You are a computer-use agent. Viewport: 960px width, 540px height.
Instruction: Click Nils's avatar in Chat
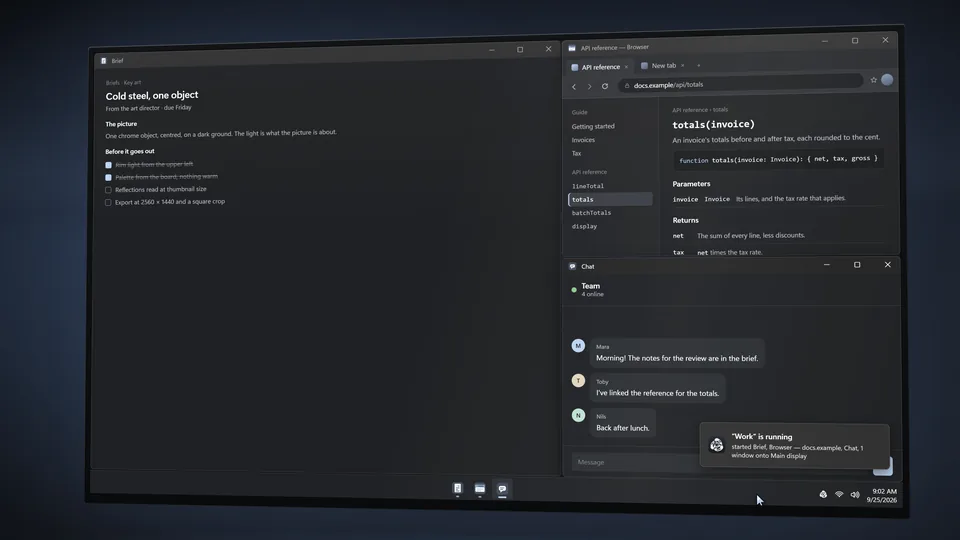[578, 415]
